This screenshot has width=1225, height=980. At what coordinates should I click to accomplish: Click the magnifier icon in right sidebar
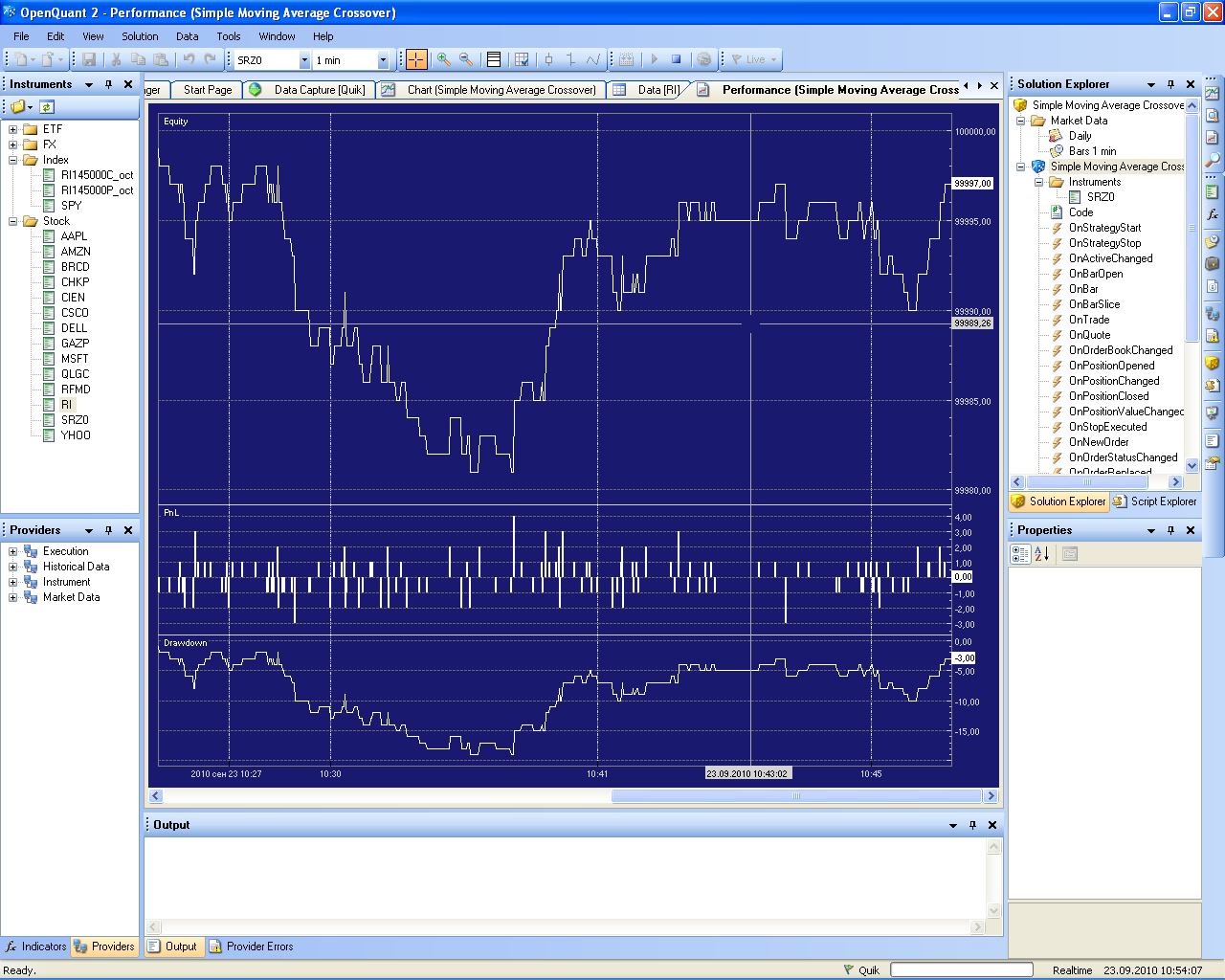1213,160
